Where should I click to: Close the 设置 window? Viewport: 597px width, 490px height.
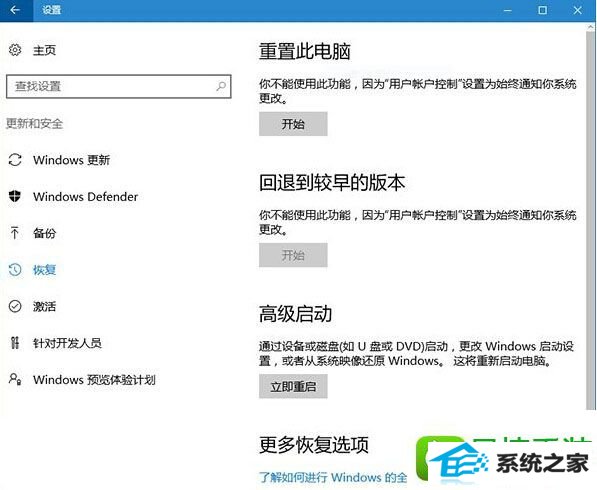[x=578, y=10]
